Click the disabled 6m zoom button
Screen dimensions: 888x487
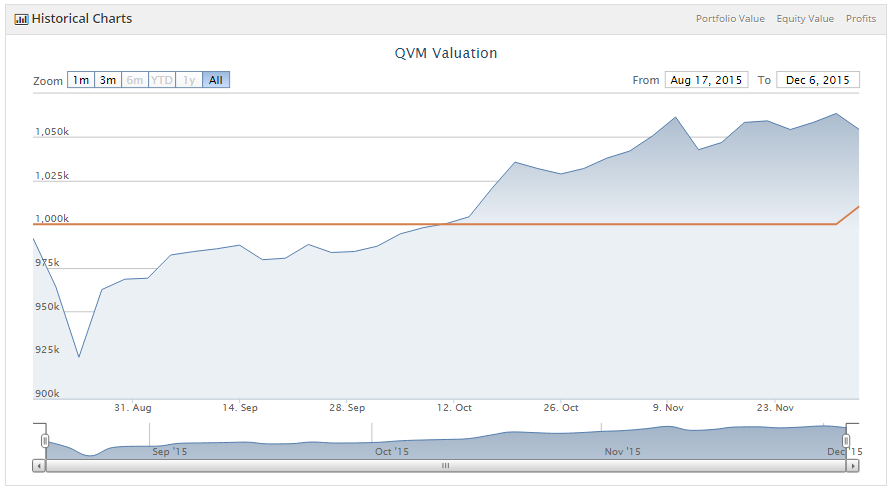click(135, 80)
